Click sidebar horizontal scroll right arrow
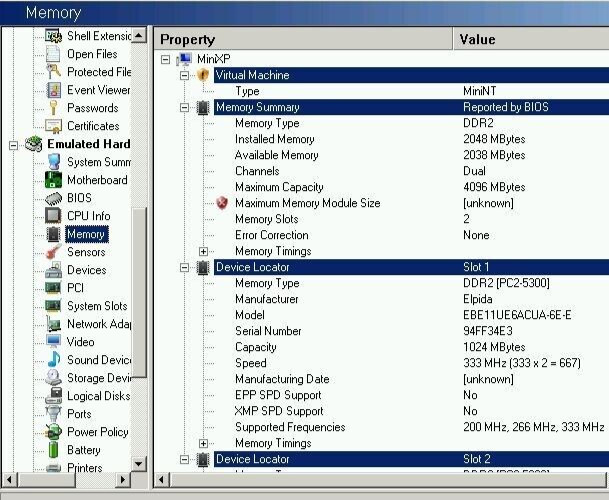 point(122,479)
